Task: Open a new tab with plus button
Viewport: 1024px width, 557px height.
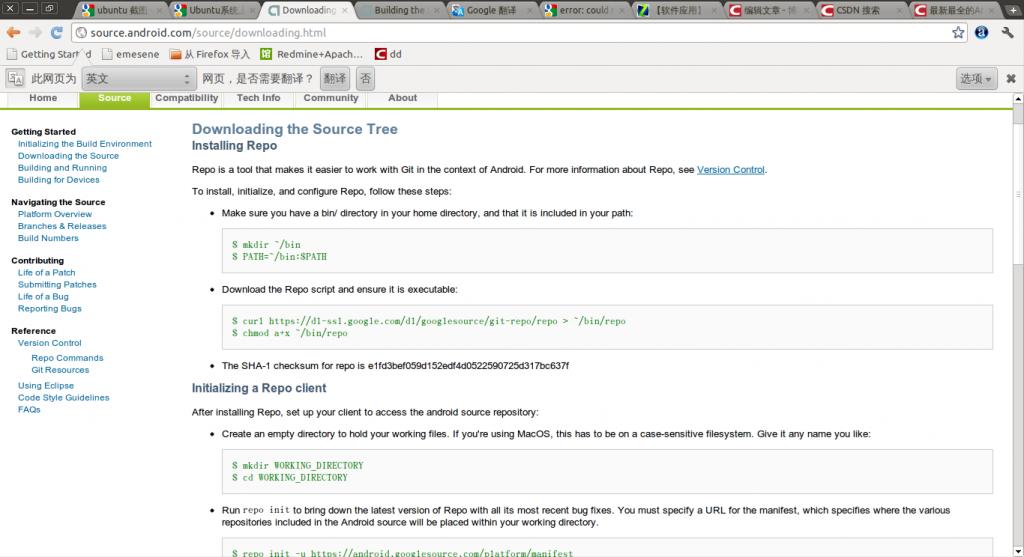Action: 1013,10
